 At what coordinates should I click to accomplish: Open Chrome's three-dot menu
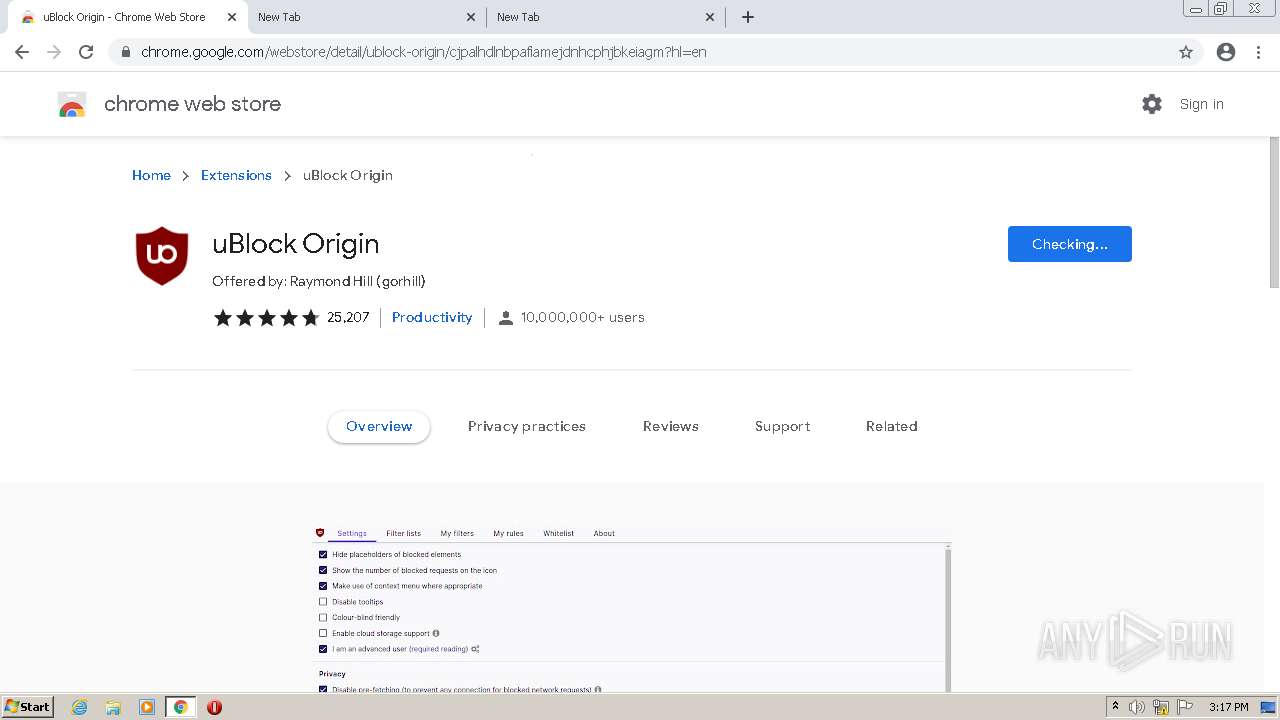pyautogui.click(x=1258, y=52)
